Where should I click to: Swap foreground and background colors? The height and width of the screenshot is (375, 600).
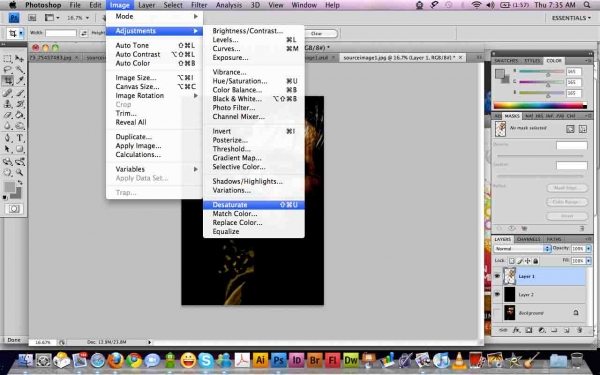pyautogui.click(x=20, y=183)
